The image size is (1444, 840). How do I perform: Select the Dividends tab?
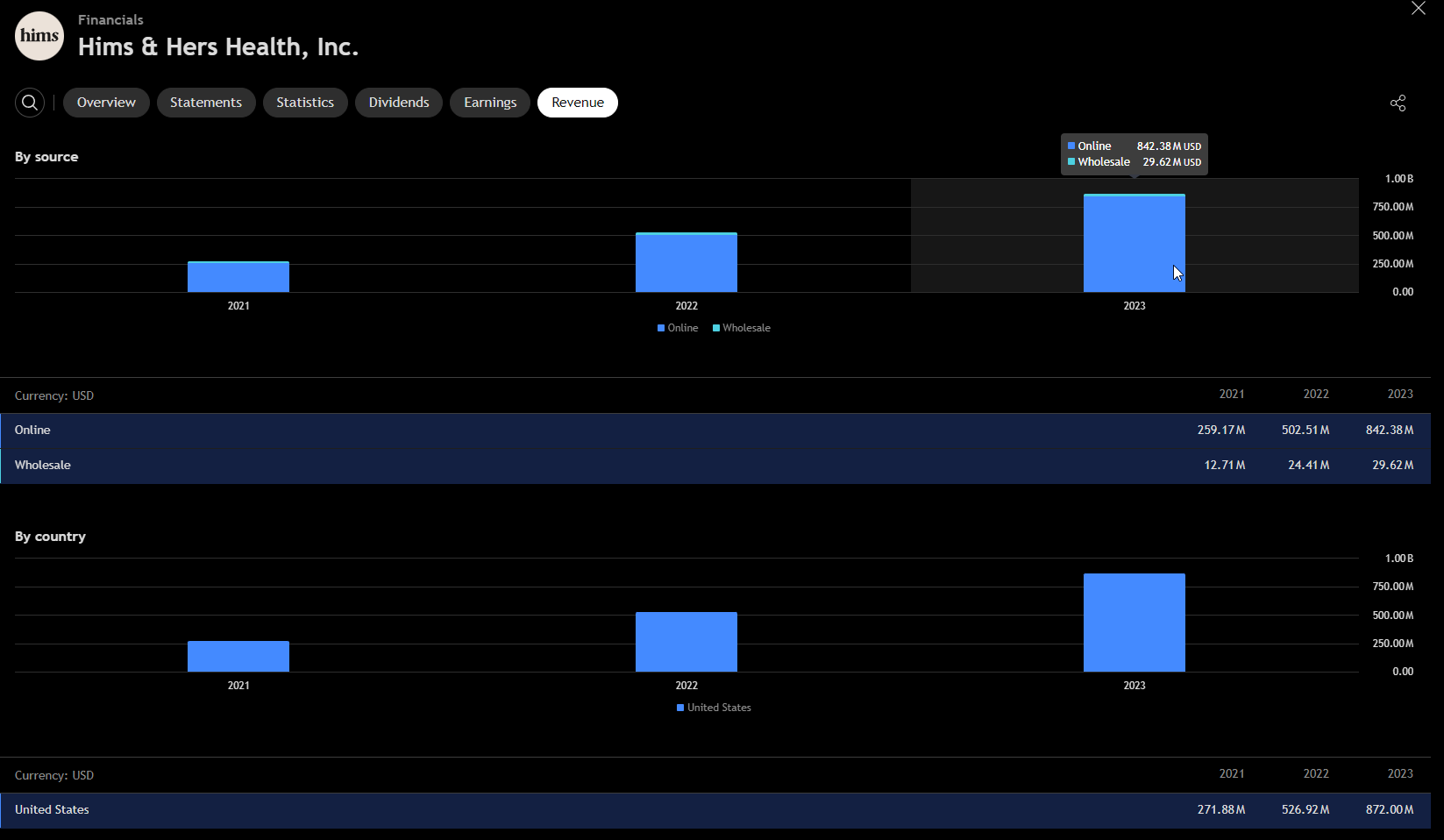point(399,103)
